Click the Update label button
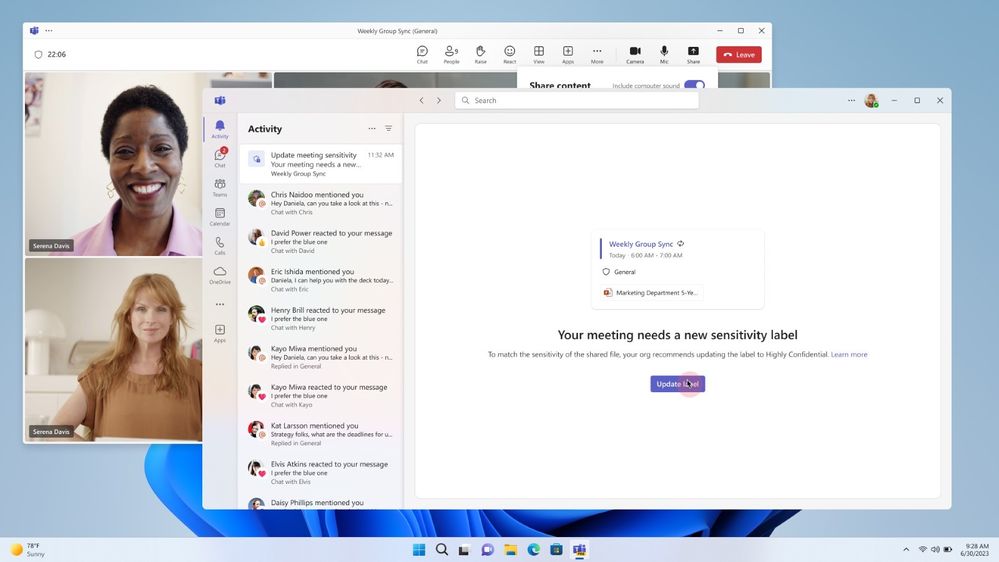Image resolution: width=999 pixels, height=562 pixels. (x=677, y=384)
